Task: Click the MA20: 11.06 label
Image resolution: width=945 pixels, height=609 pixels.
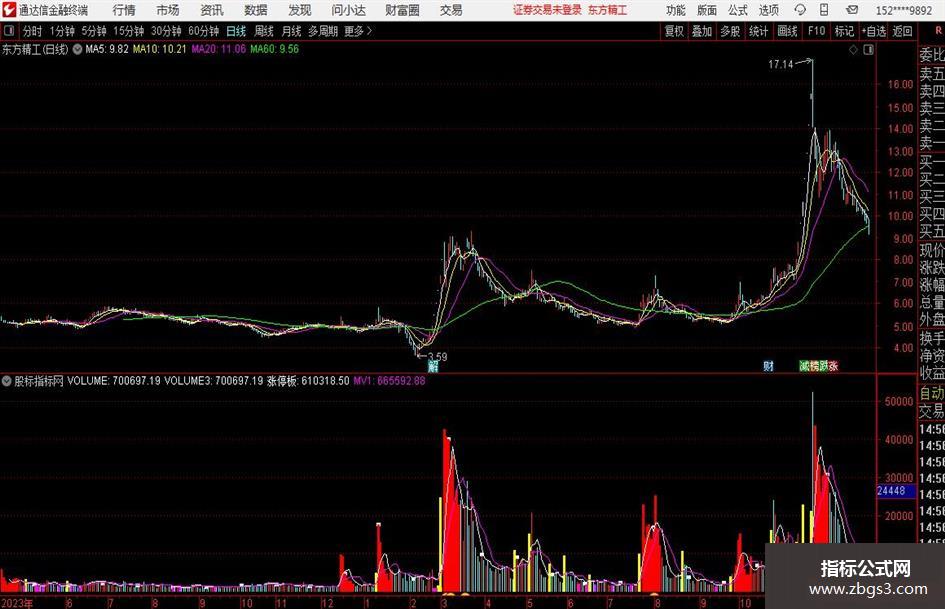Action: tap(219, 49)
